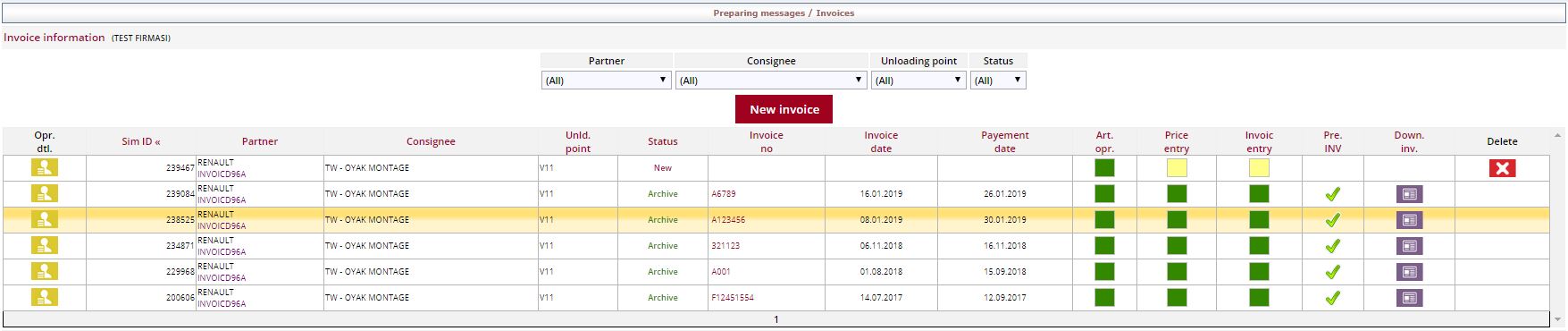Click green Price entry square for 321123

(1177, 246)
